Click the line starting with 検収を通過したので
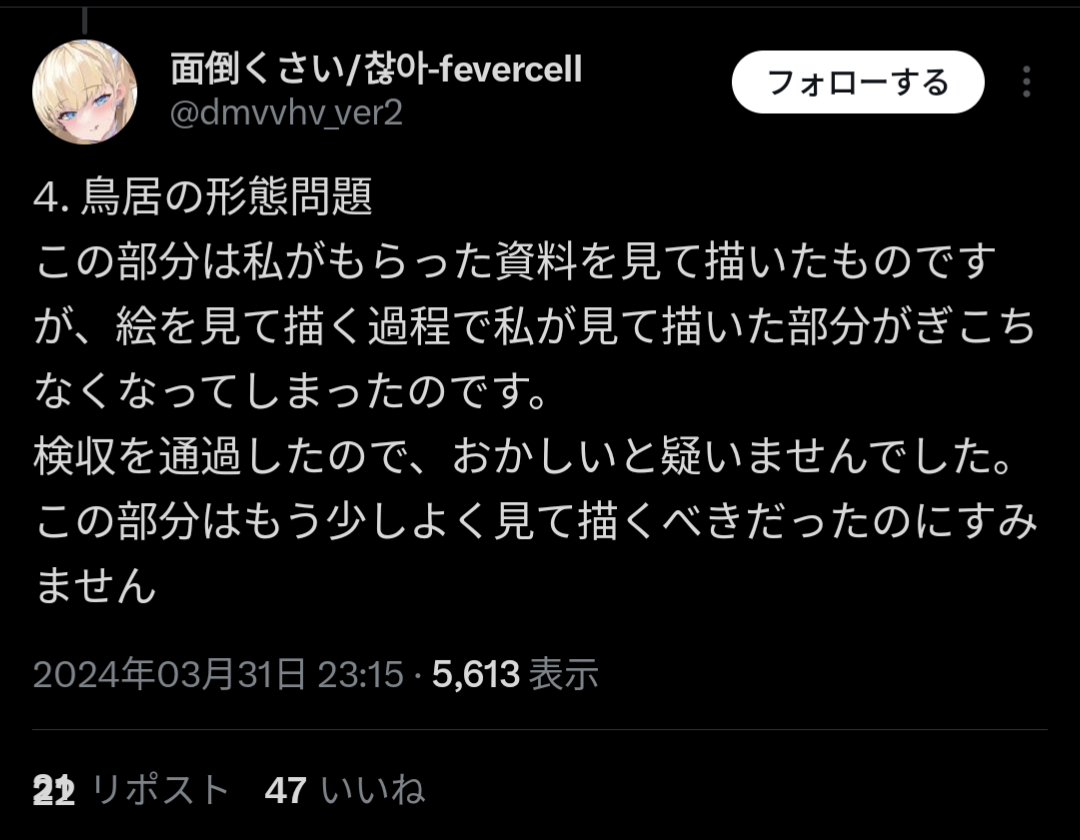 (523, 456)
